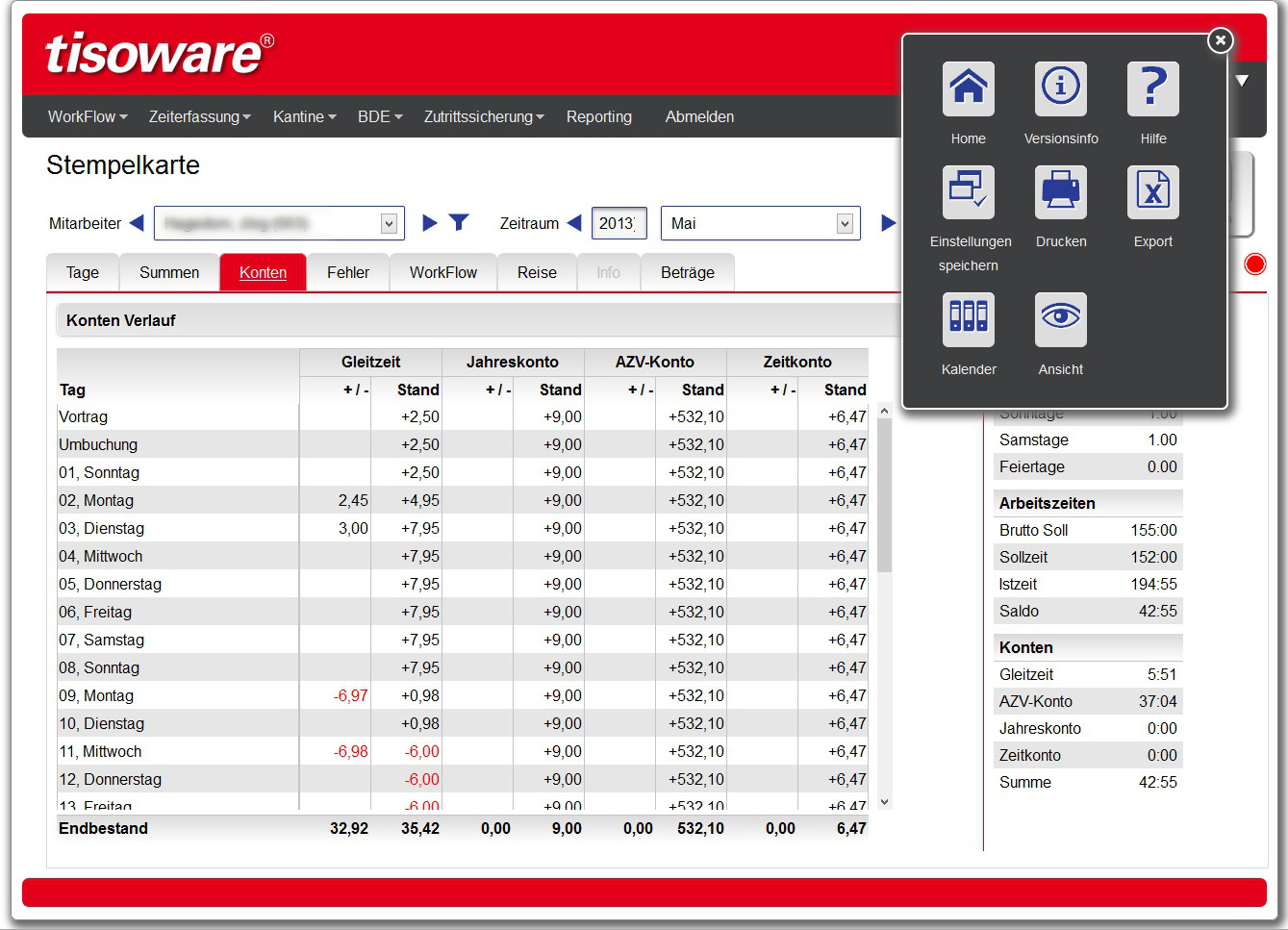Toggle the employee filter funnel
The width and height of the screenshot is (1288, 930).
click(460, 222)
